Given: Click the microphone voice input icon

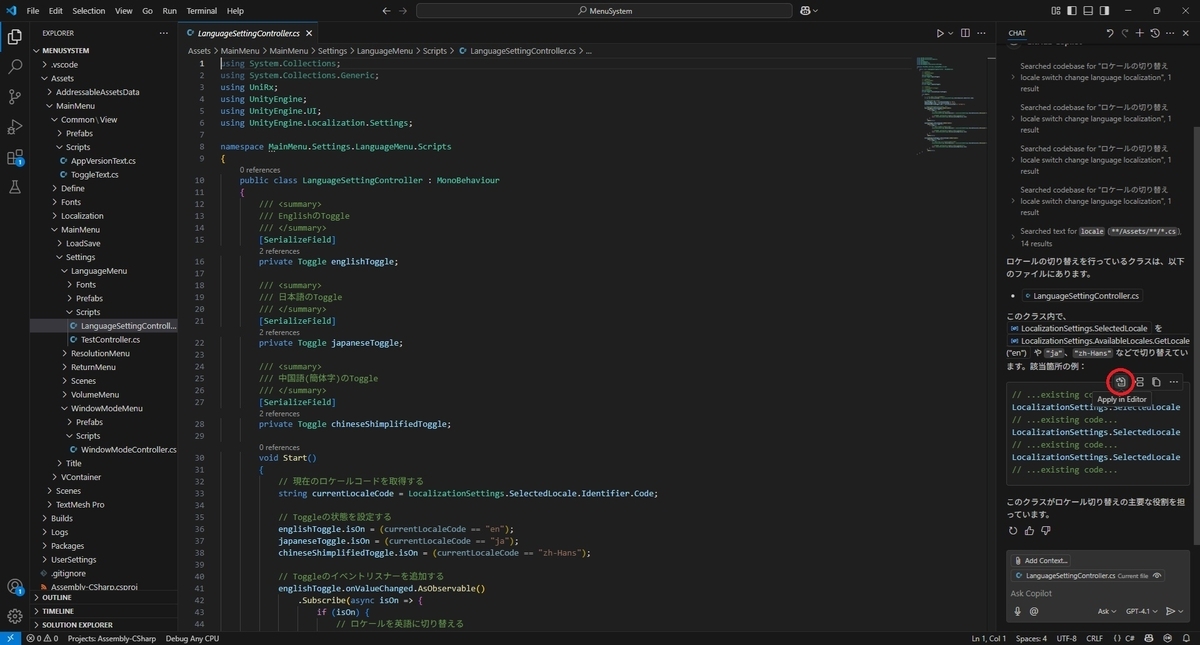Looking at the screenshot, I should 1018,611.
